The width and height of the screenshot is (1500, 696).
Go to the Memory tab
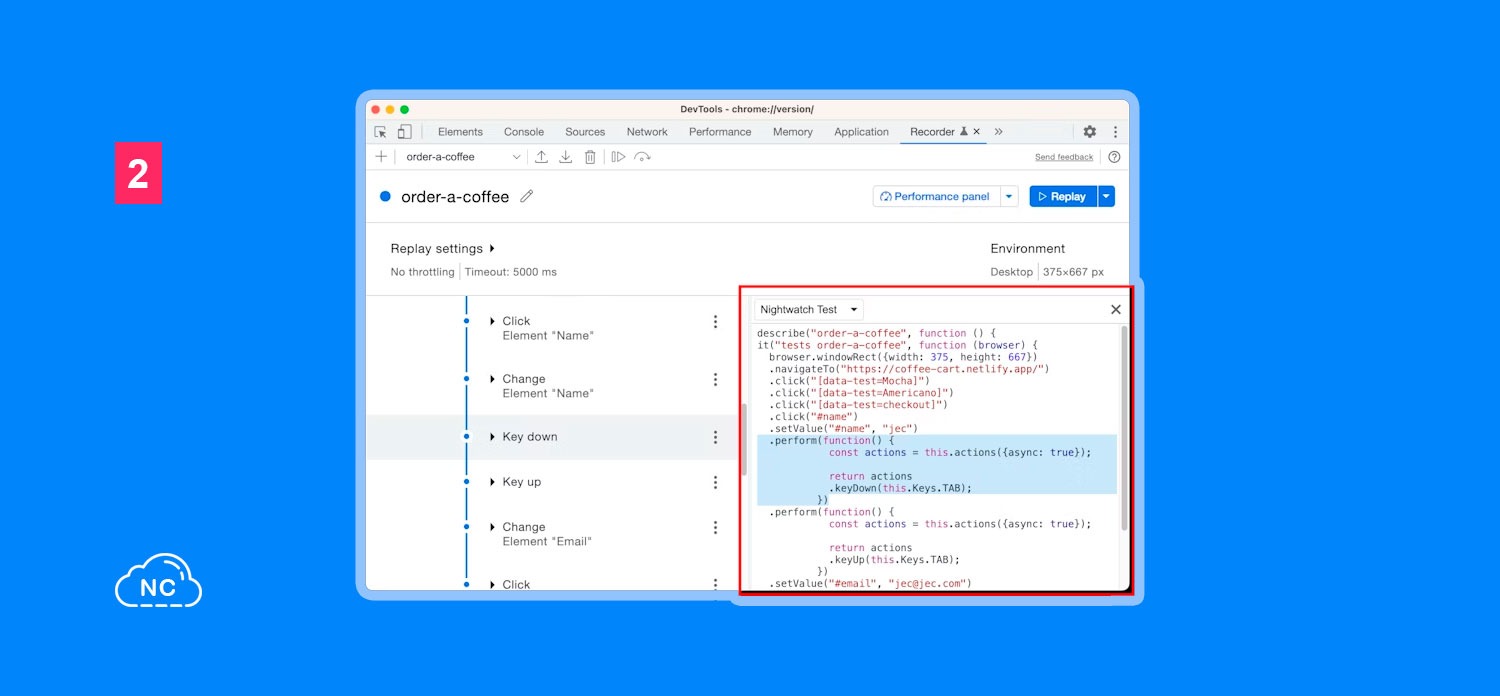tap(793, 132)
